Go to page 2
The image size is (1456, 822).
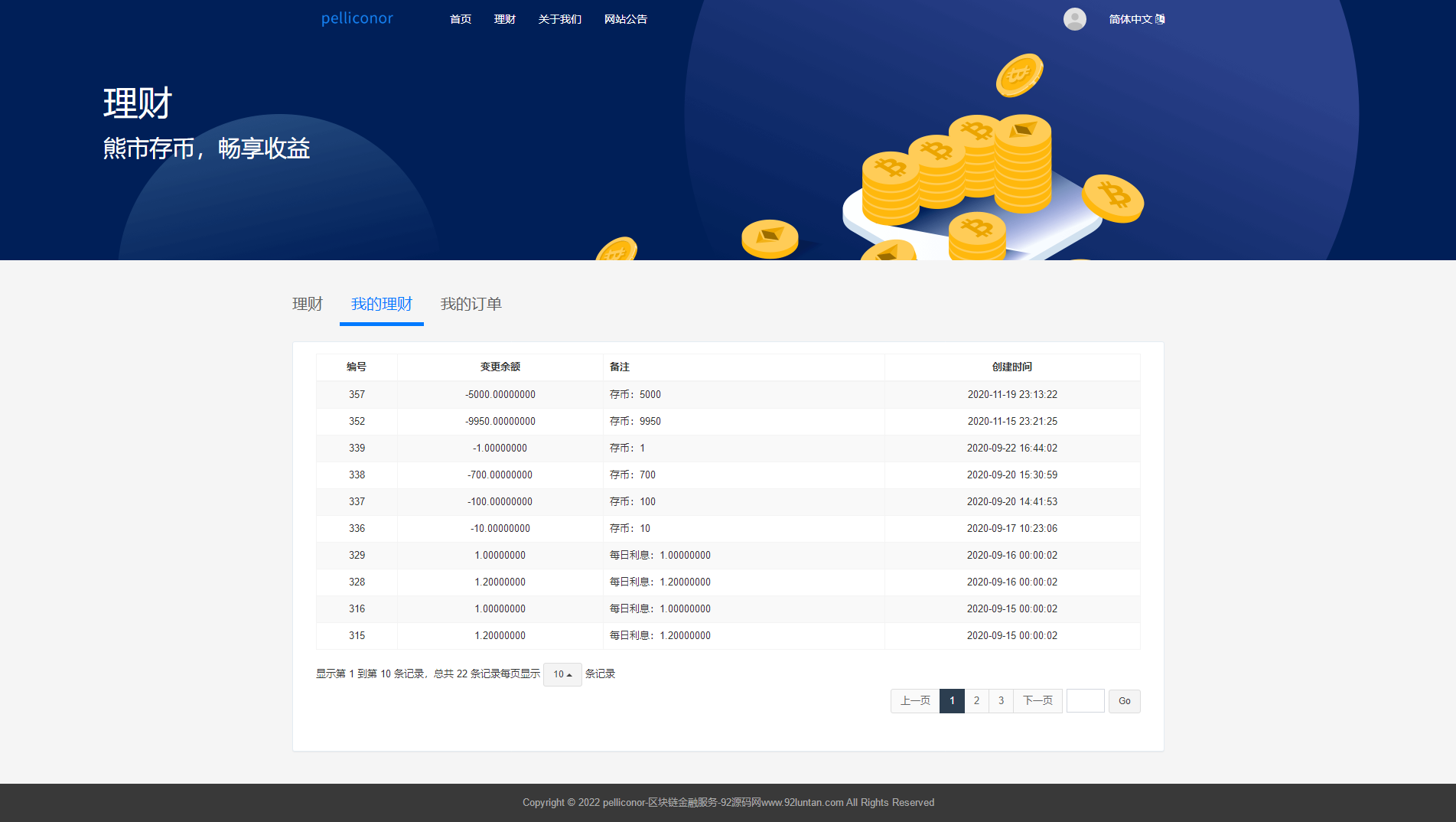point(976,701)
